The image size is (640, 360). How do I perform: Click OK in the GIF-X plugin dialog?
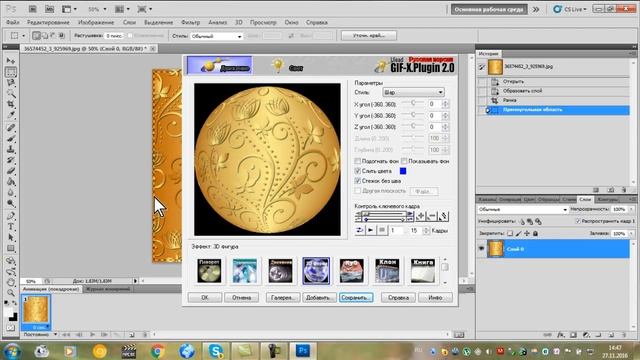tap(205, 298)
